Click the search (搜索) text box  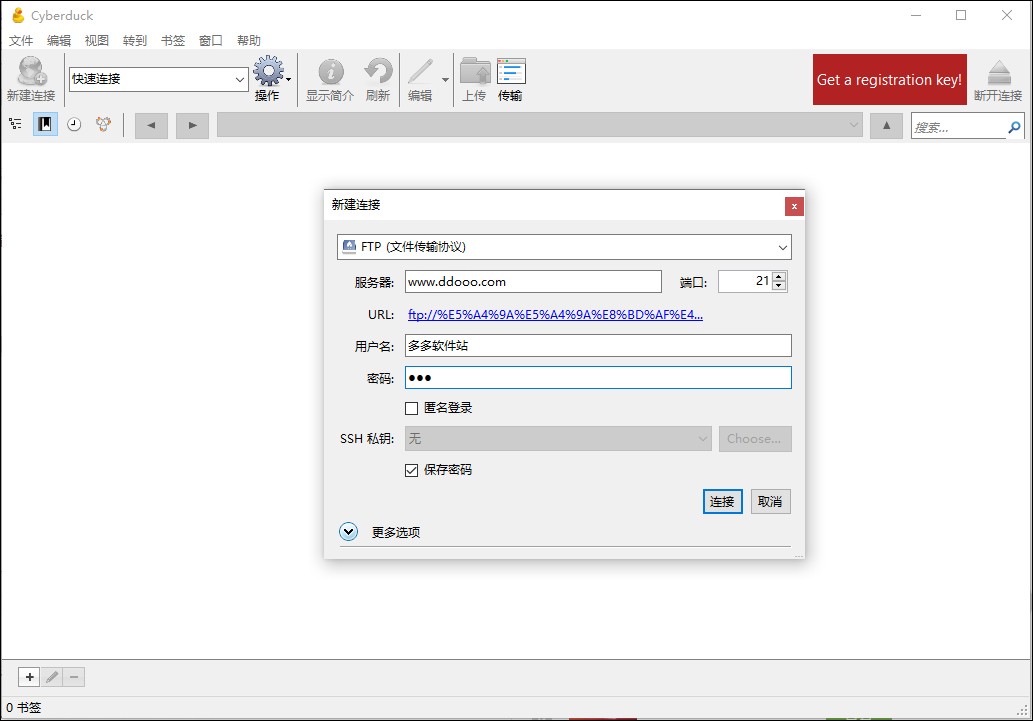click(959, 127)
